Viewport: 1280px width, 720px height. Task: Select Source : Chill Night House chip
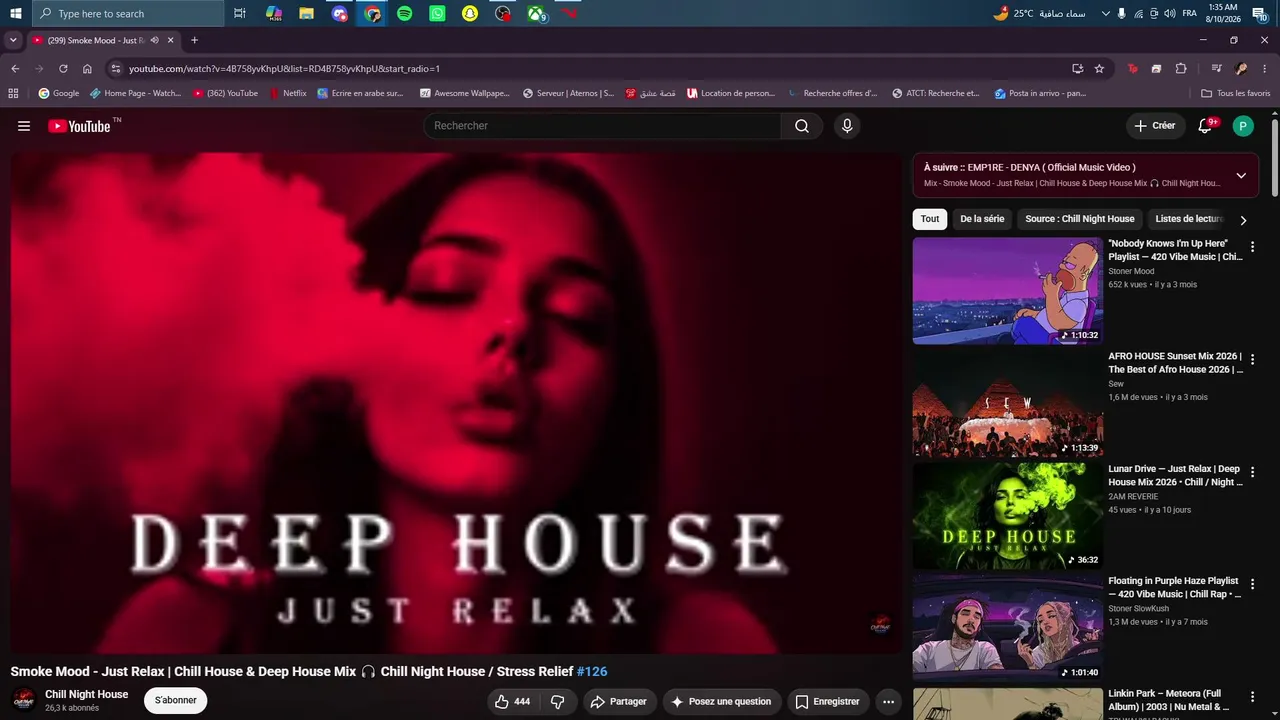1080,219
